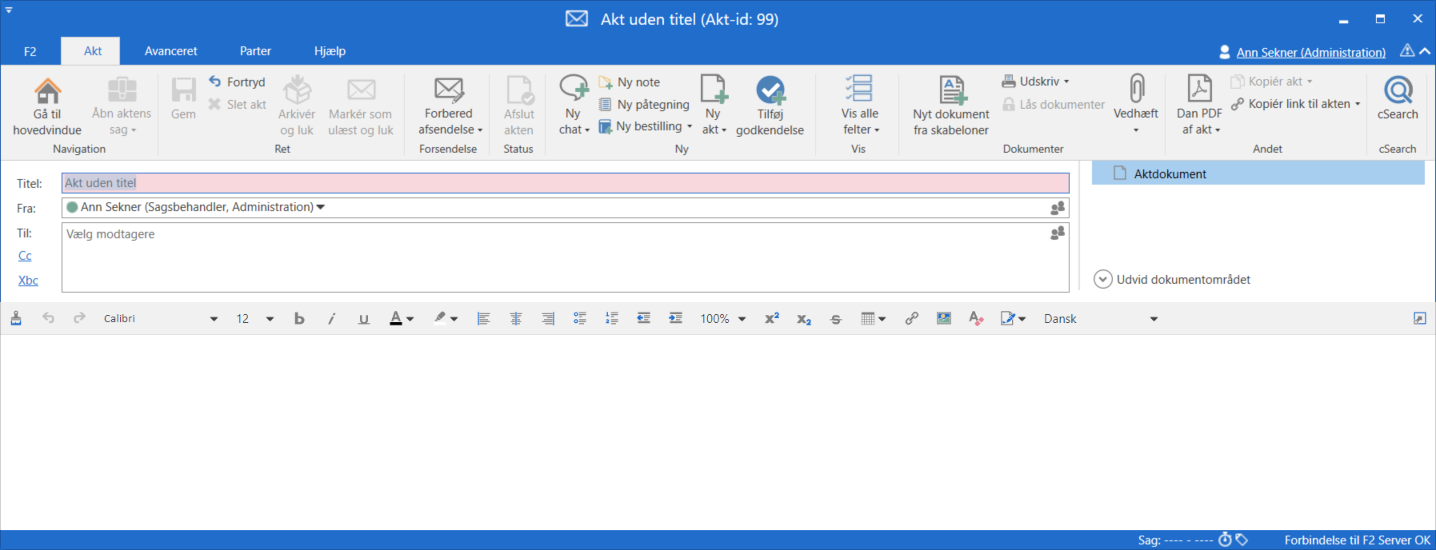Open the Calibri font dropdown
This screenshot has width=1436, height=550.
pos(213,319)
